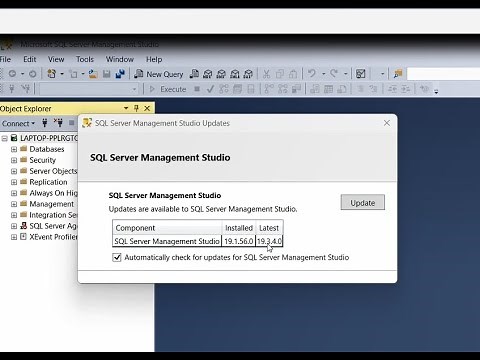Collapse the LAPTOP-PPLRGTC server node
480x360 pixels.
4,138
